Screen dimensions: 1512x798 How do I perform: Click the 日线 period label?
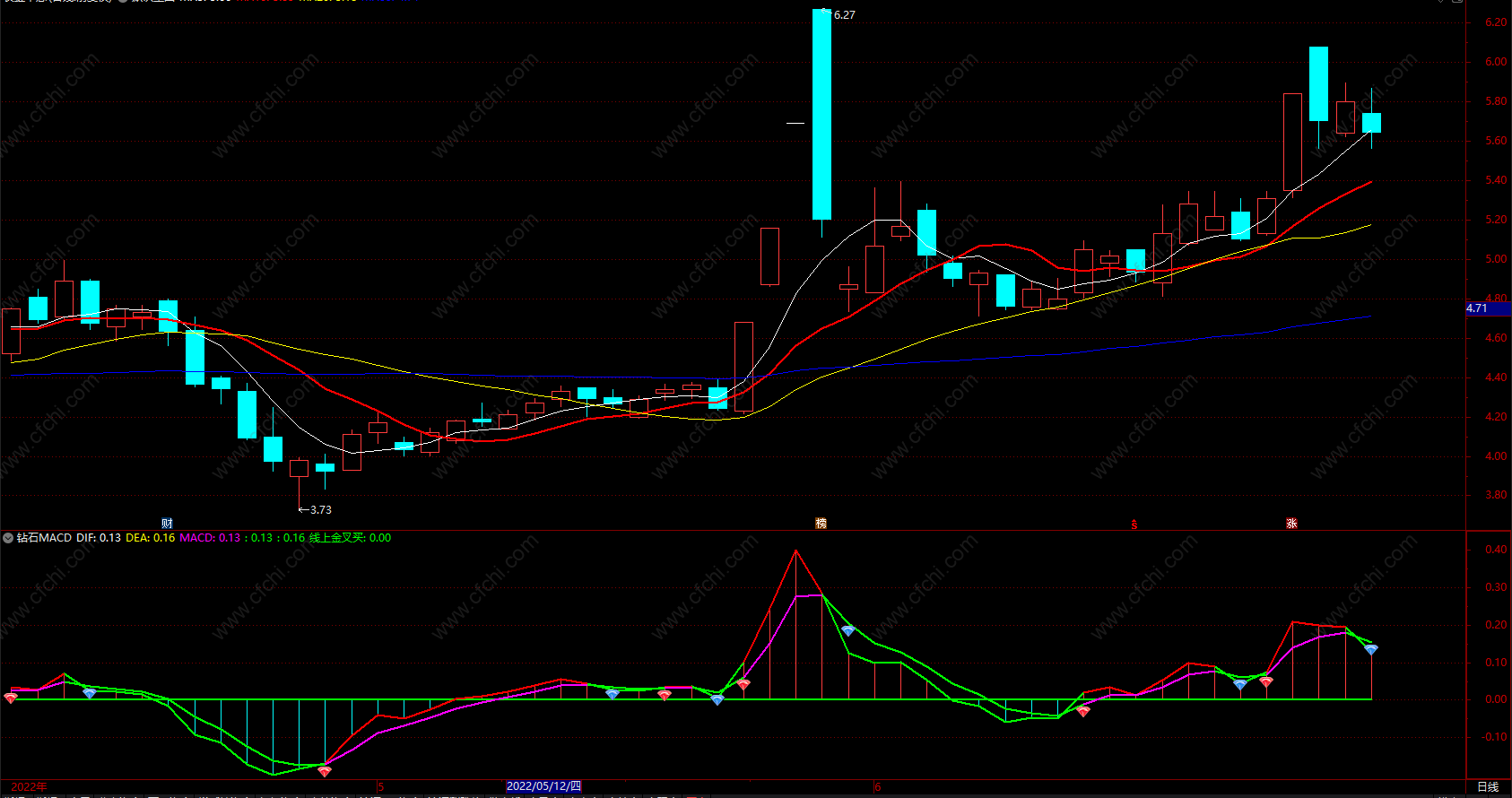1488,787
